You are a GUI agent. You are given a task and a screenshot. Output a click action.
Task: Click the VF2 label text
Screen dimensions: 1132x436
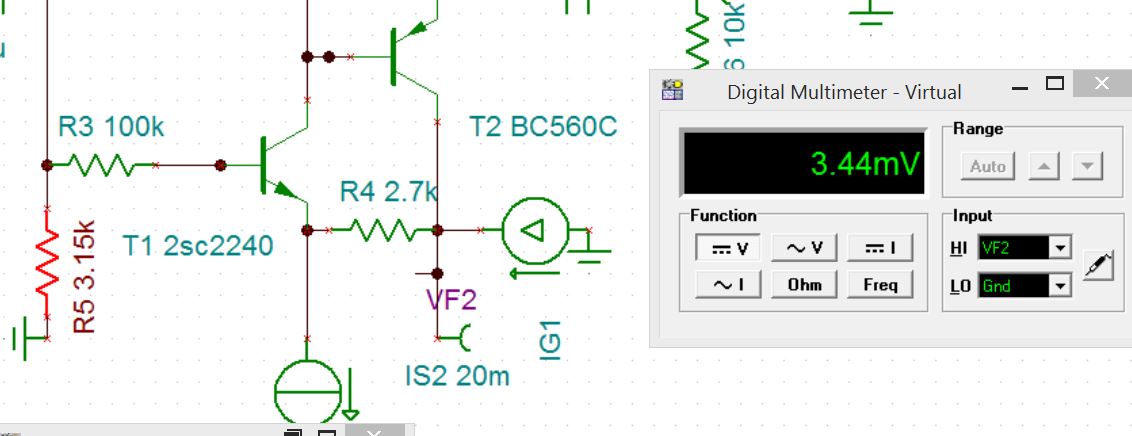point(452,299)
